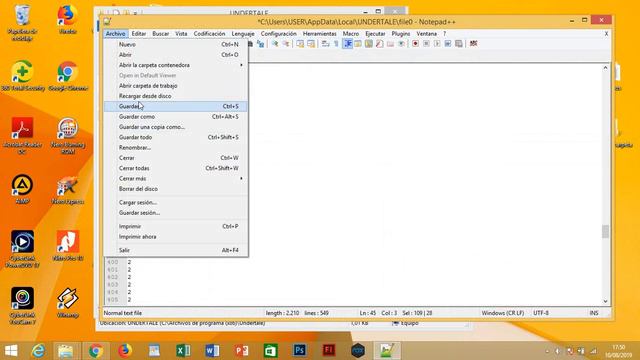Choose Guardar sesión... entry

pos(176,213)
